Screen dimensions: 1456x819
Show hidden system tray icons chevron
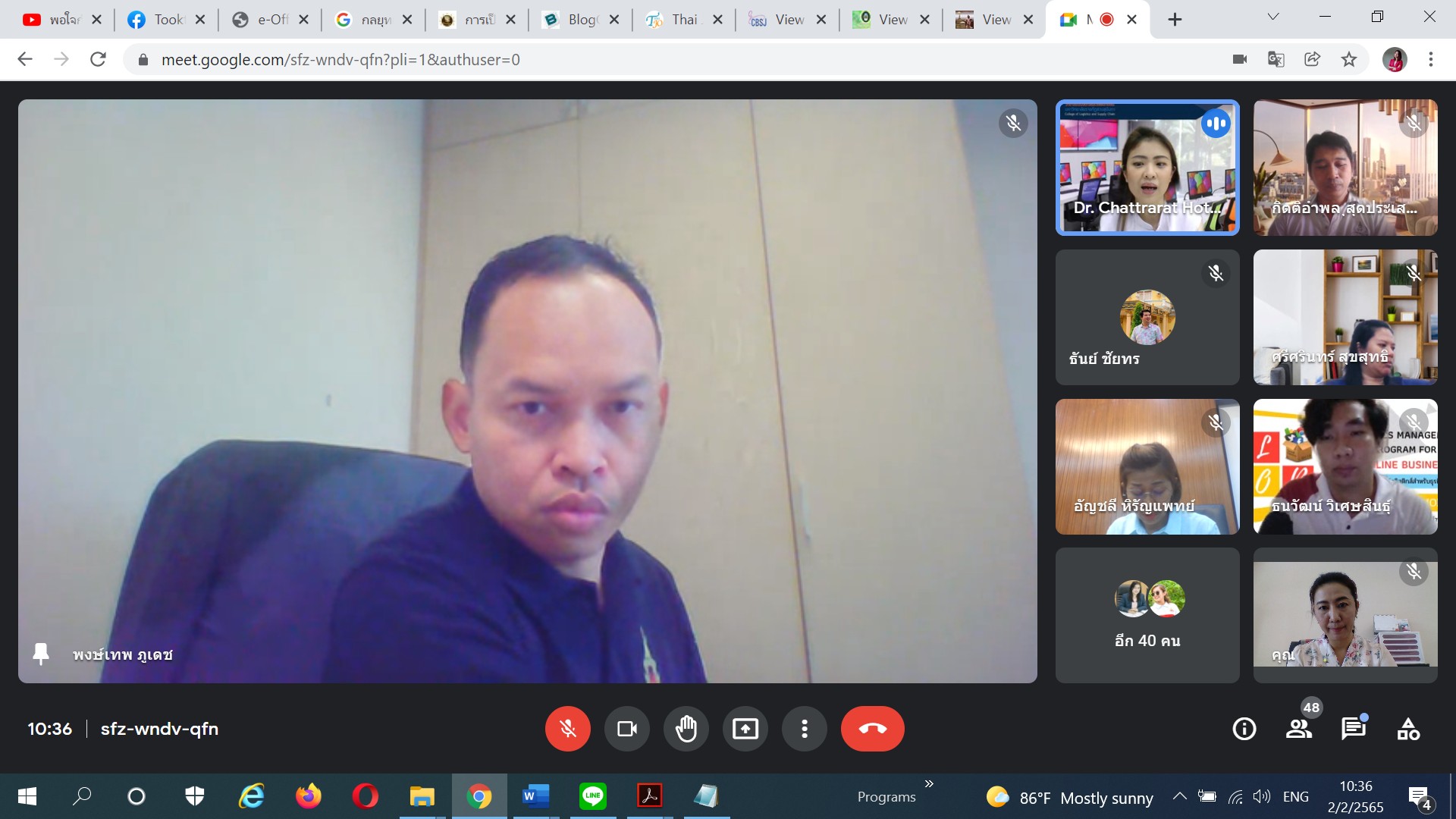(x=1179, y=796)
